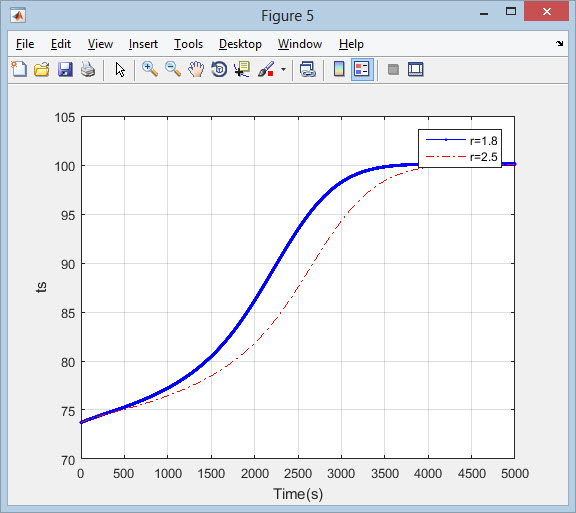Activate the Zoom In magnifier tool
Image resolution: width=576 pixels, height=513 pixels.
tap(150, 69)
